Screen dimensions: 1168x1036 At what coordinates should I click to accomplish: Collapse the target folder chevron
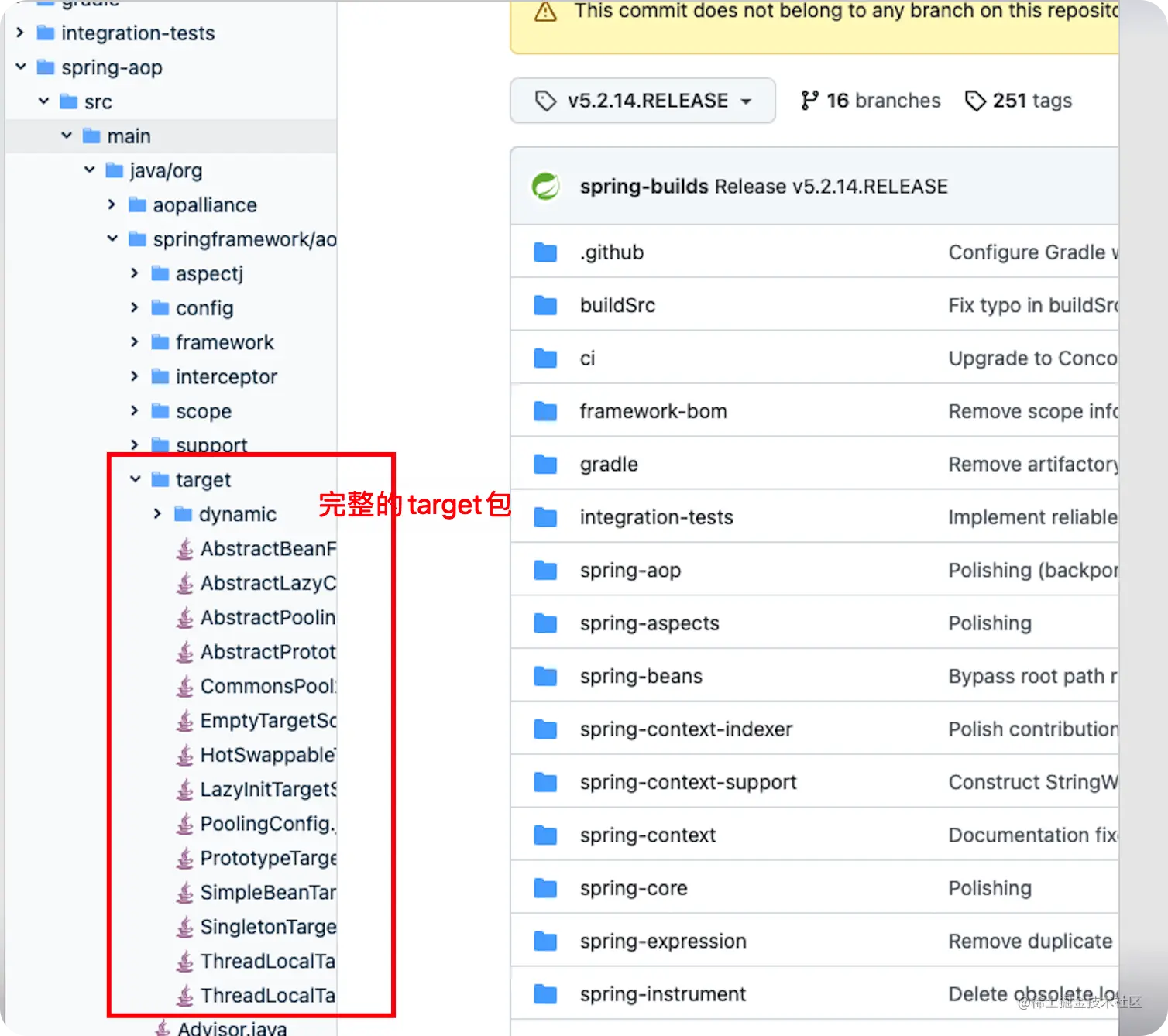click(x=136, y=479)
